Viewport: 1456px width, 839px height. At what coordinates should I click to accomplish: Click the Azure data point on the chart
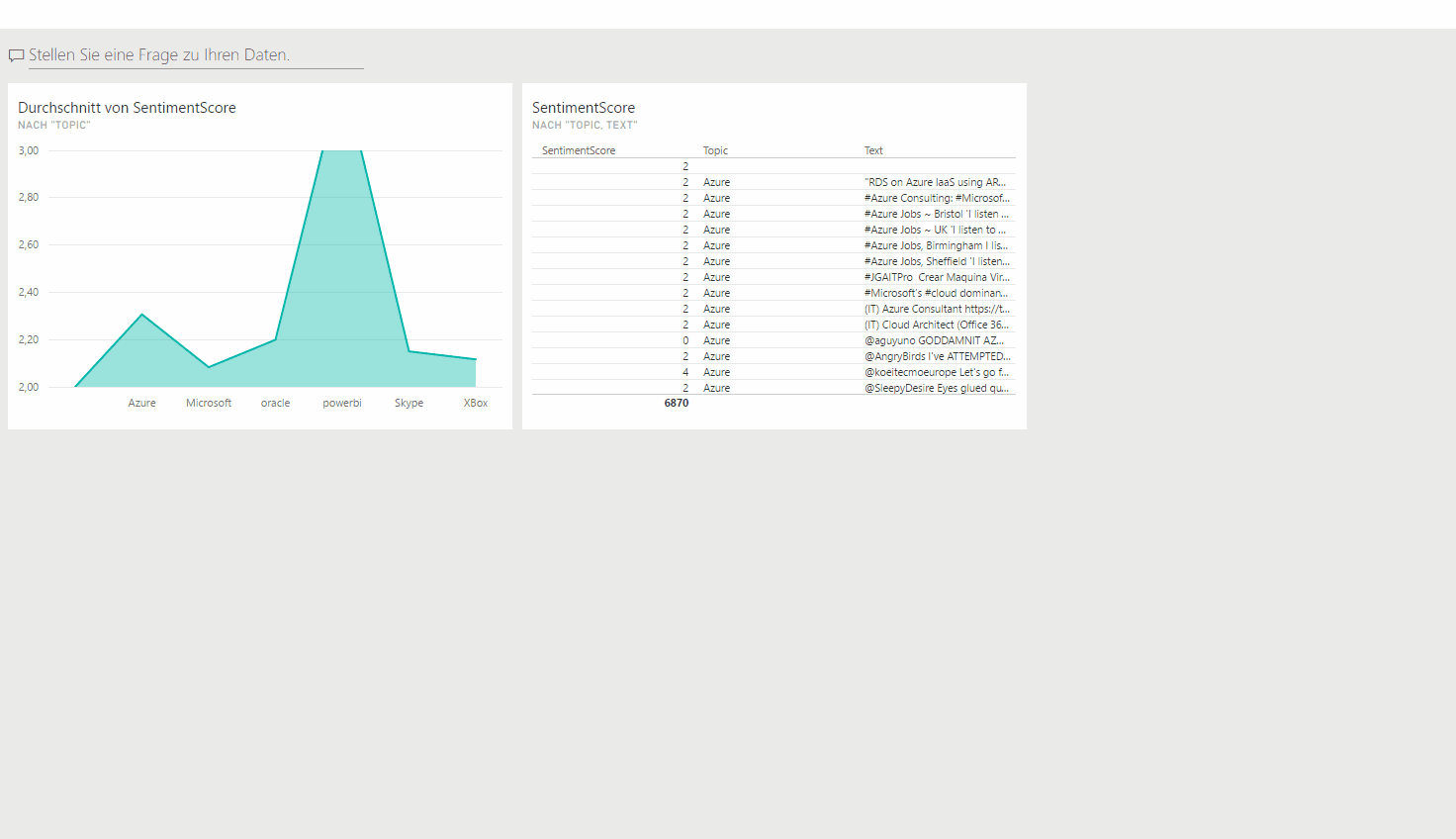coord(142,315)
